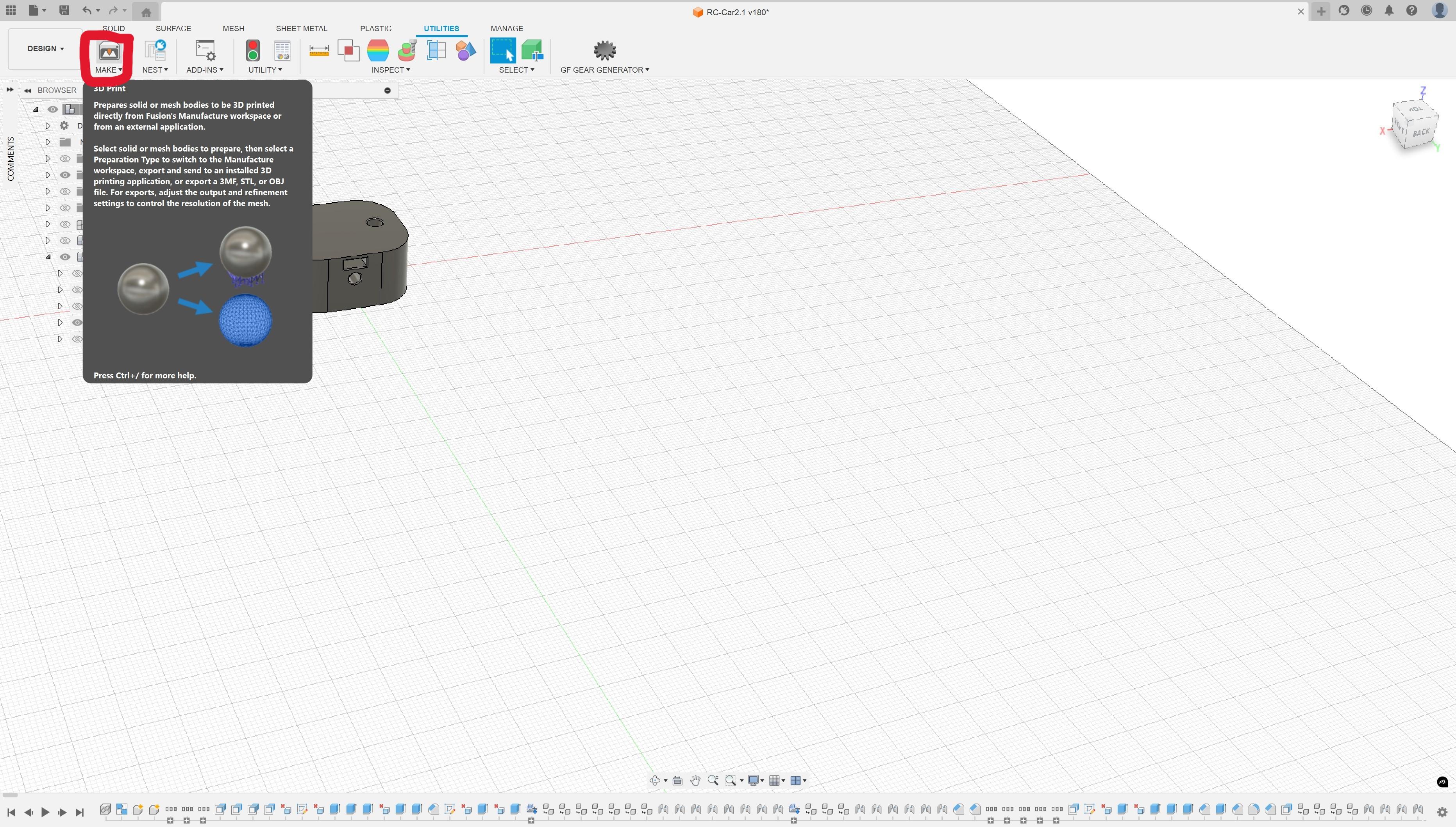Open a new design tab with plus
The width and height of the screenshot is (1456, 827).
(x=1321, y=11)
